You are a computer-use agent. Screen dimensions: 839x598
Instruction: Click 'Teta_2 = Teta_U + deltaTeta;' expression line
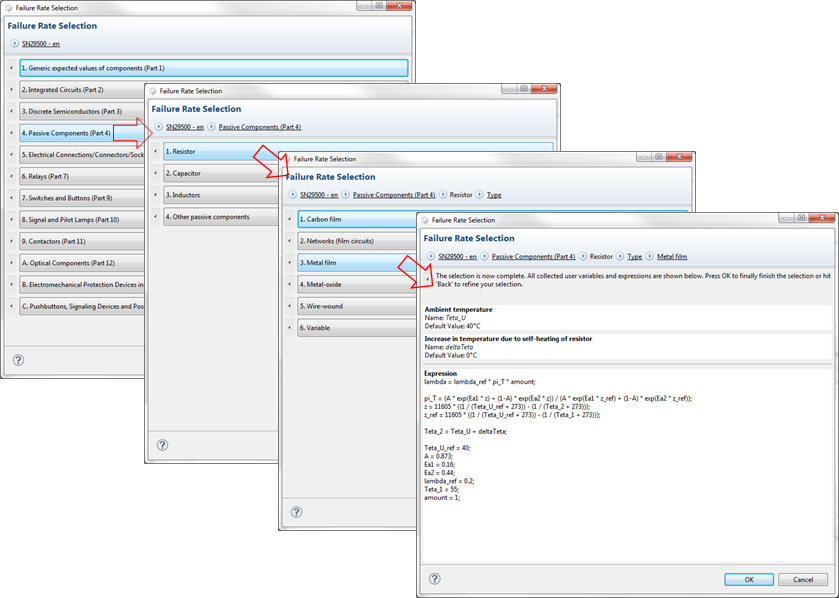465,432
